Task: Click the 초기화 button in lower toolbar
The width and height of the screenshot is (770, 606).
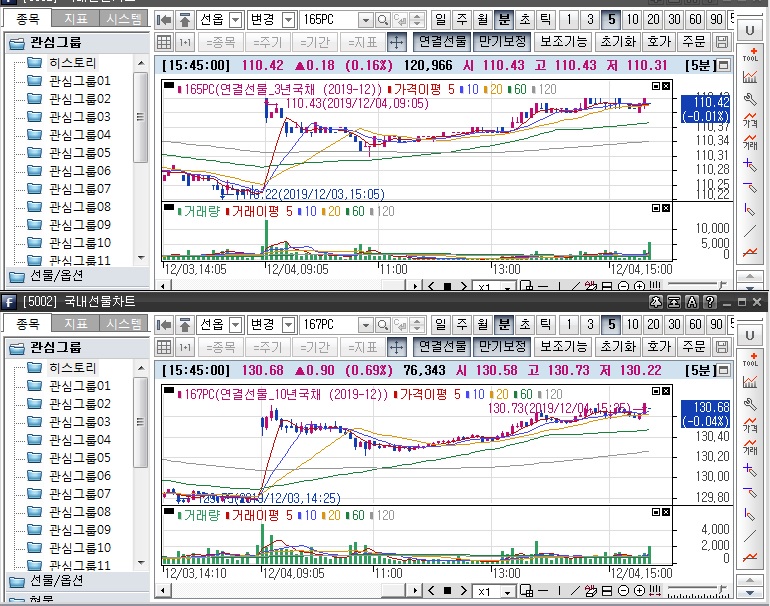Action: [617, 347]
